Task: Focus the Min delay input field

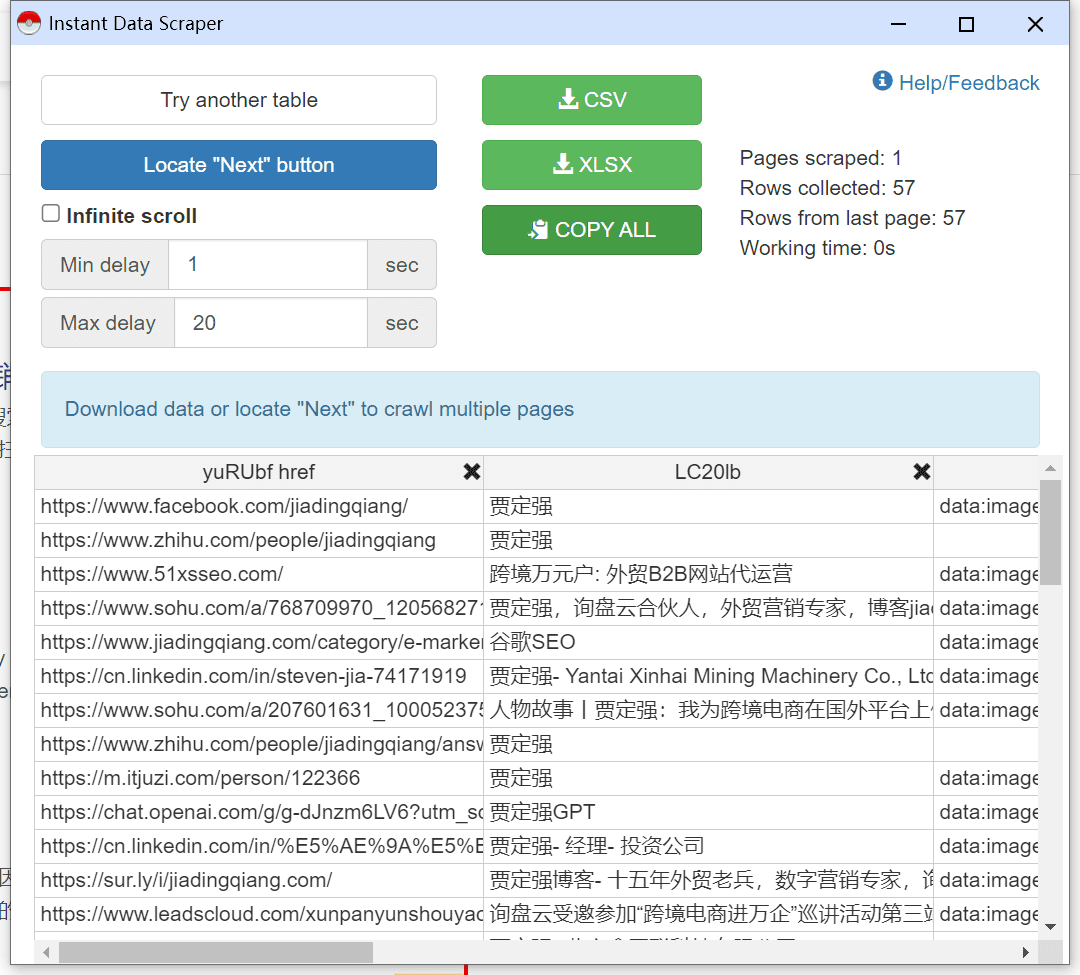Action: (x=268, y=265)
